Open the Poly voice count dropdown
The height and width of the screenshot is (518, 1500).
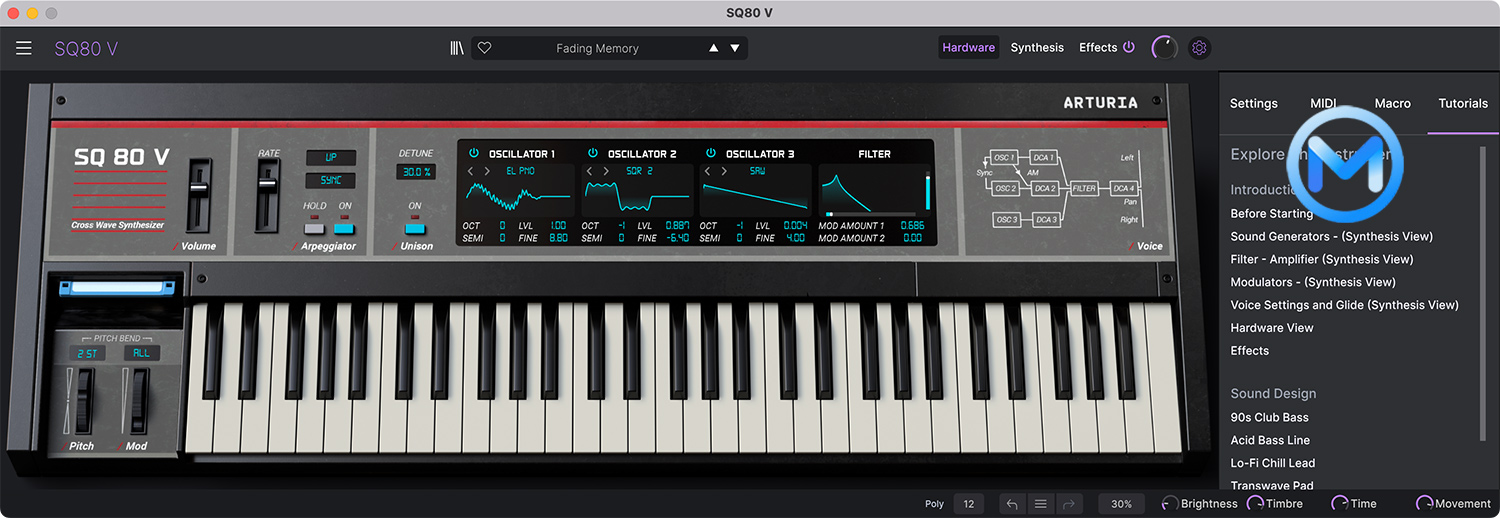[x=968, y=504]
